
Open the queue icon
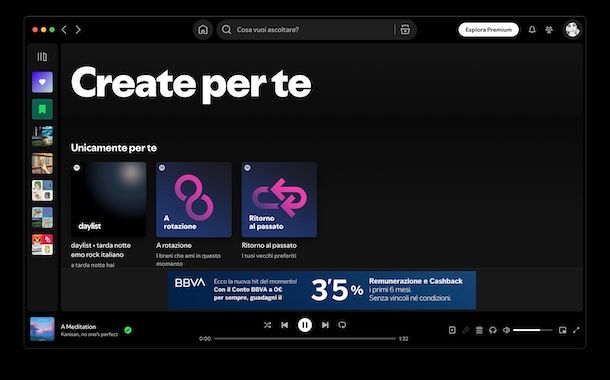tap(479, 330)
